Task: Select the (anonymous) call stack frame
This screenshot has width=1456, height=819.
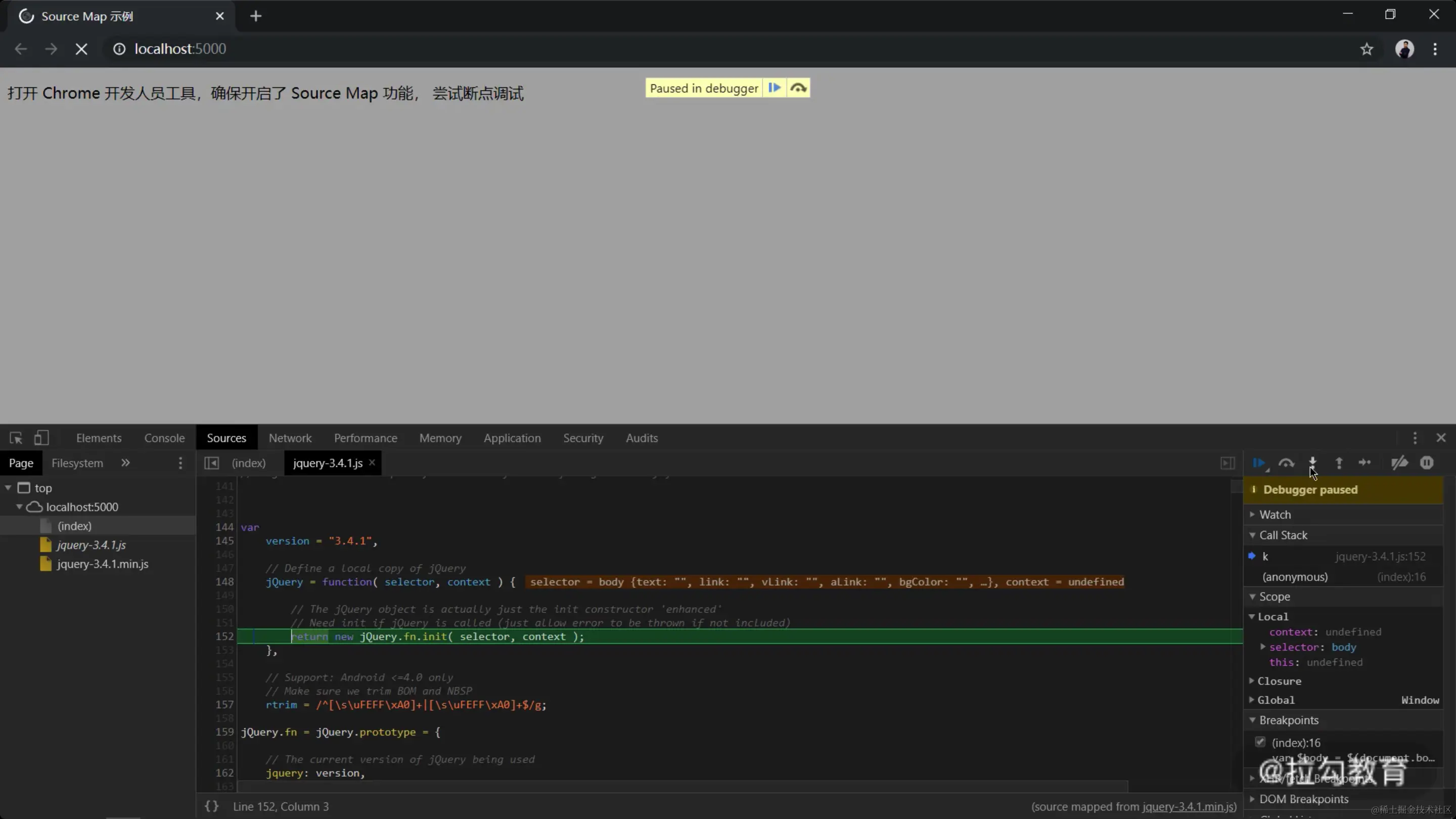Action: coord(1343,576)
